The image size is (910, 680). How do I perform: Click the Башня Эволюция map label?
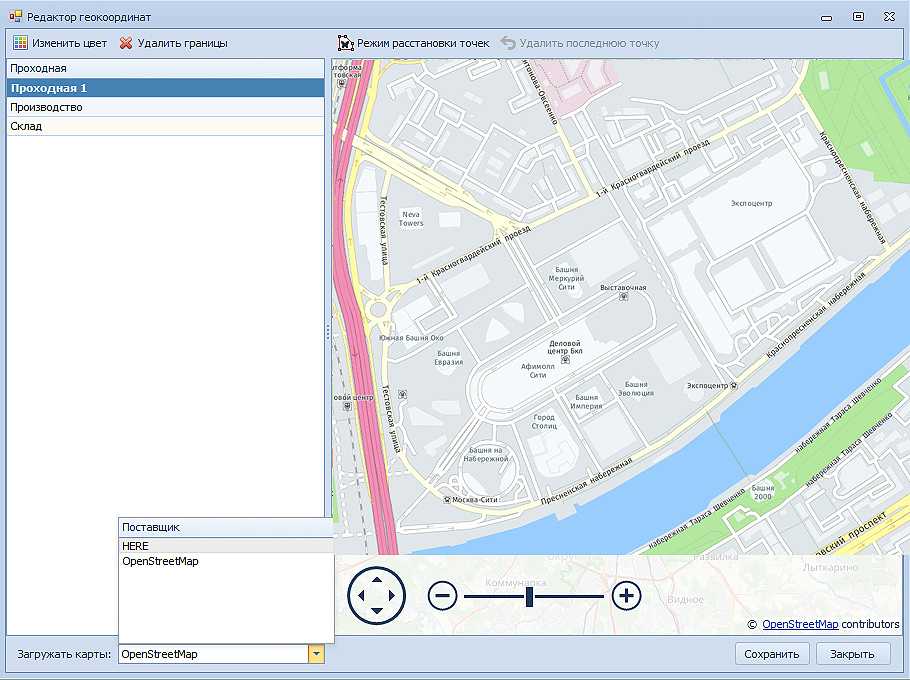[x=636, y=389]
